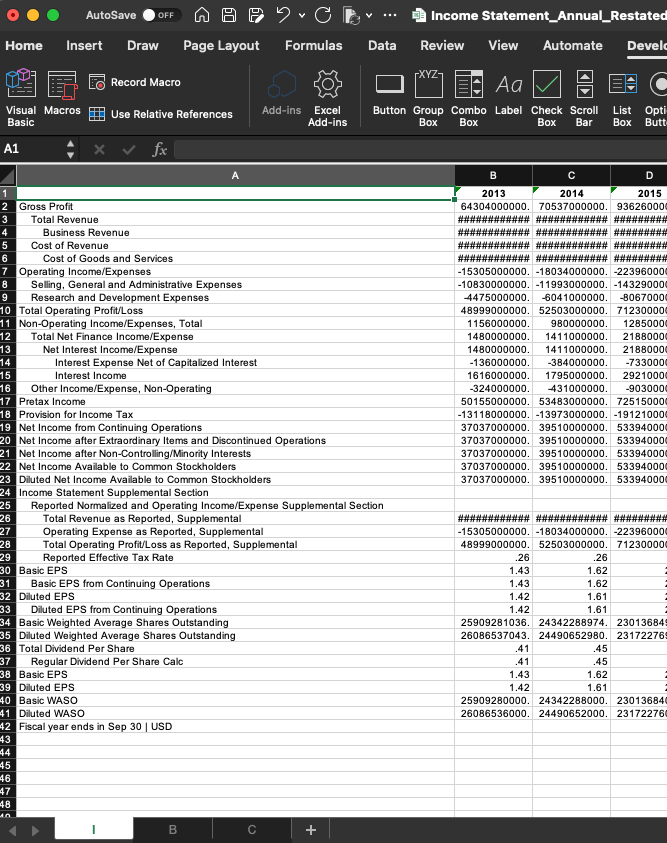The image size is (667, 843).
Task: Click the Save floppy disk icon
Action: click(x=229, y=15)
